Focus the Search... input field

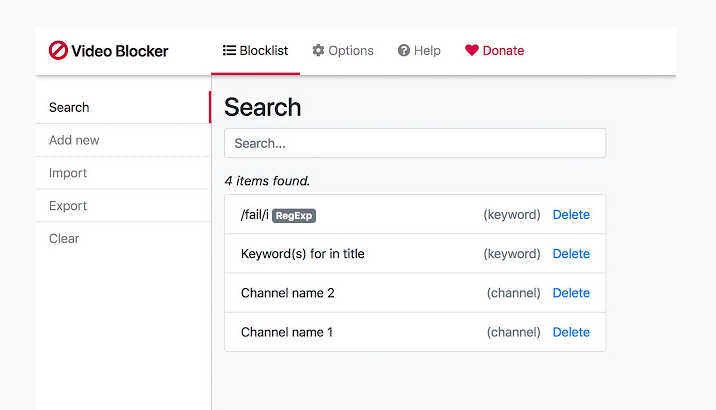coord(414,143)
